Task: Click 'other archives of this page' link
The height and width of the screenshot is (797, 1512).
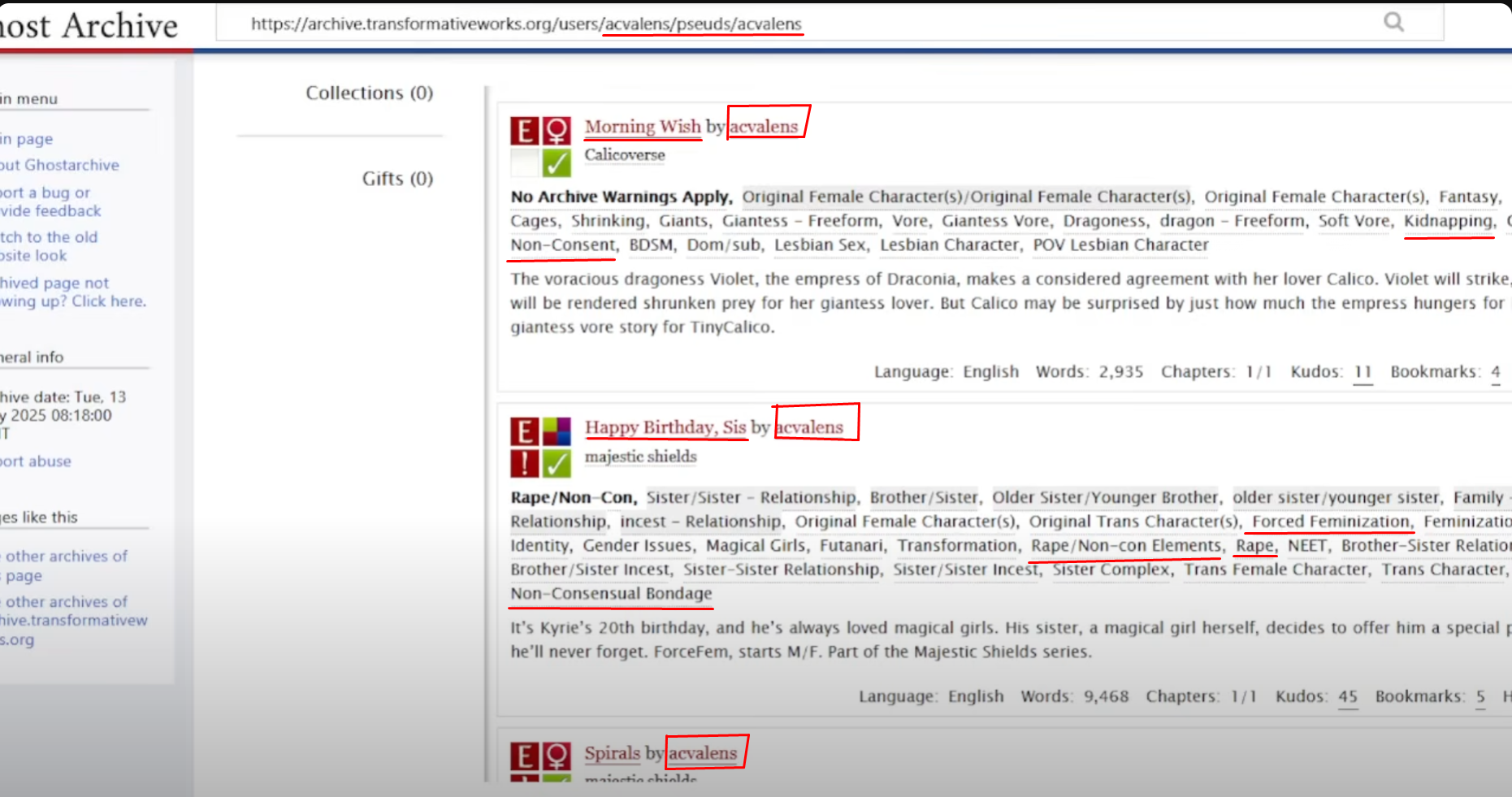Action: 63,566
